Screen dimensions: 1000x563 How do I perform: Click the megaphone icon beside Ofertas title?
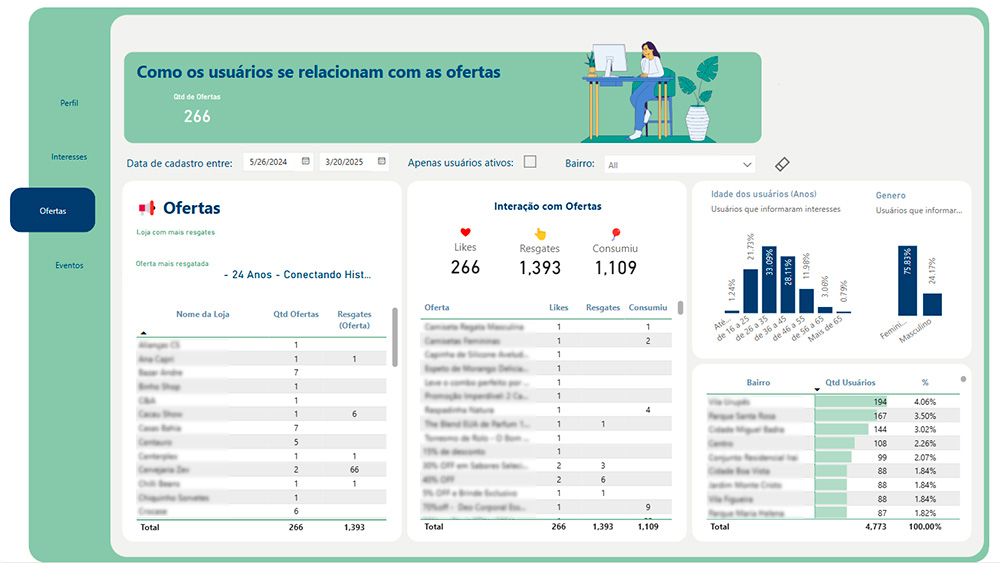pyautogui.click(x=147, y=208)
